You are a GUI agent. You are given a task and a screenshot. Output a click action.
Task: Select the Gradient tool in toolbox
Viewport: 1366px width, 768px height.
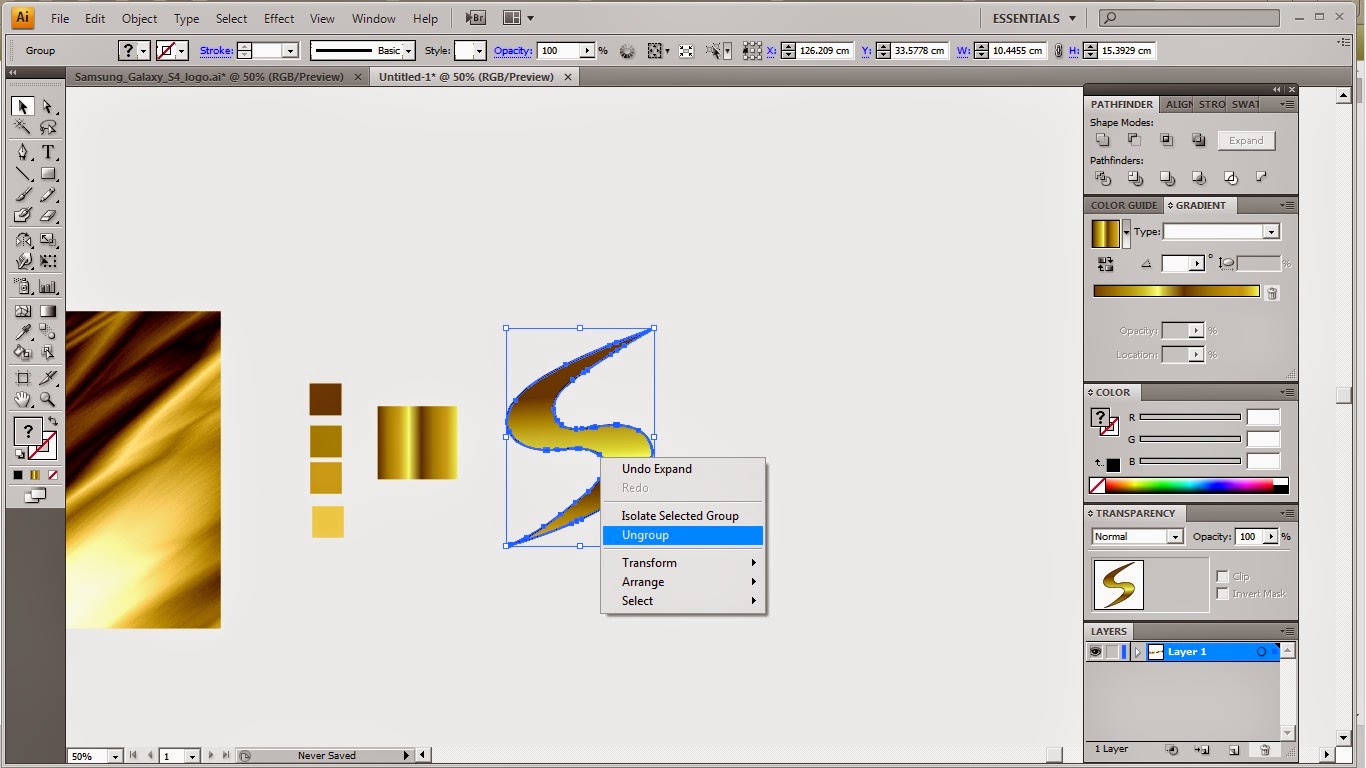47,311
